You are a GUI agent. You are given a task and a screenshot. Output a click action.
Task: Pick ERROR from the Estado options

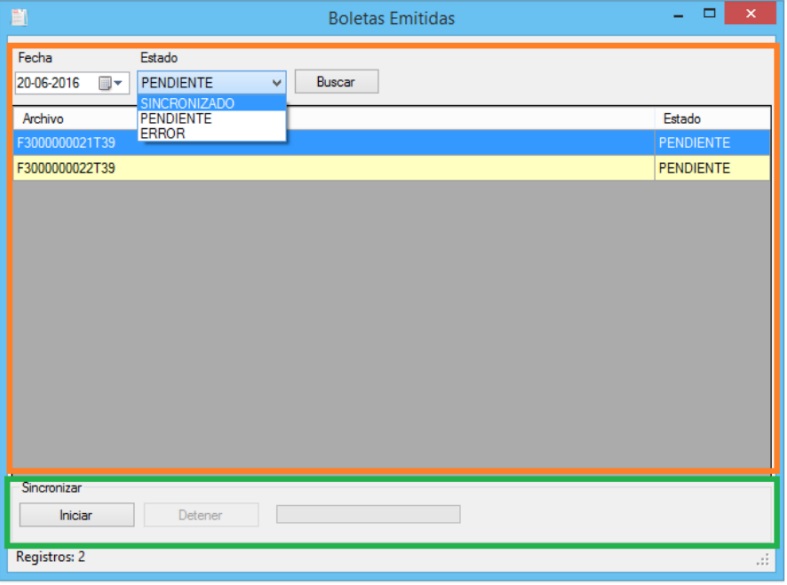(x=211, y=133)
